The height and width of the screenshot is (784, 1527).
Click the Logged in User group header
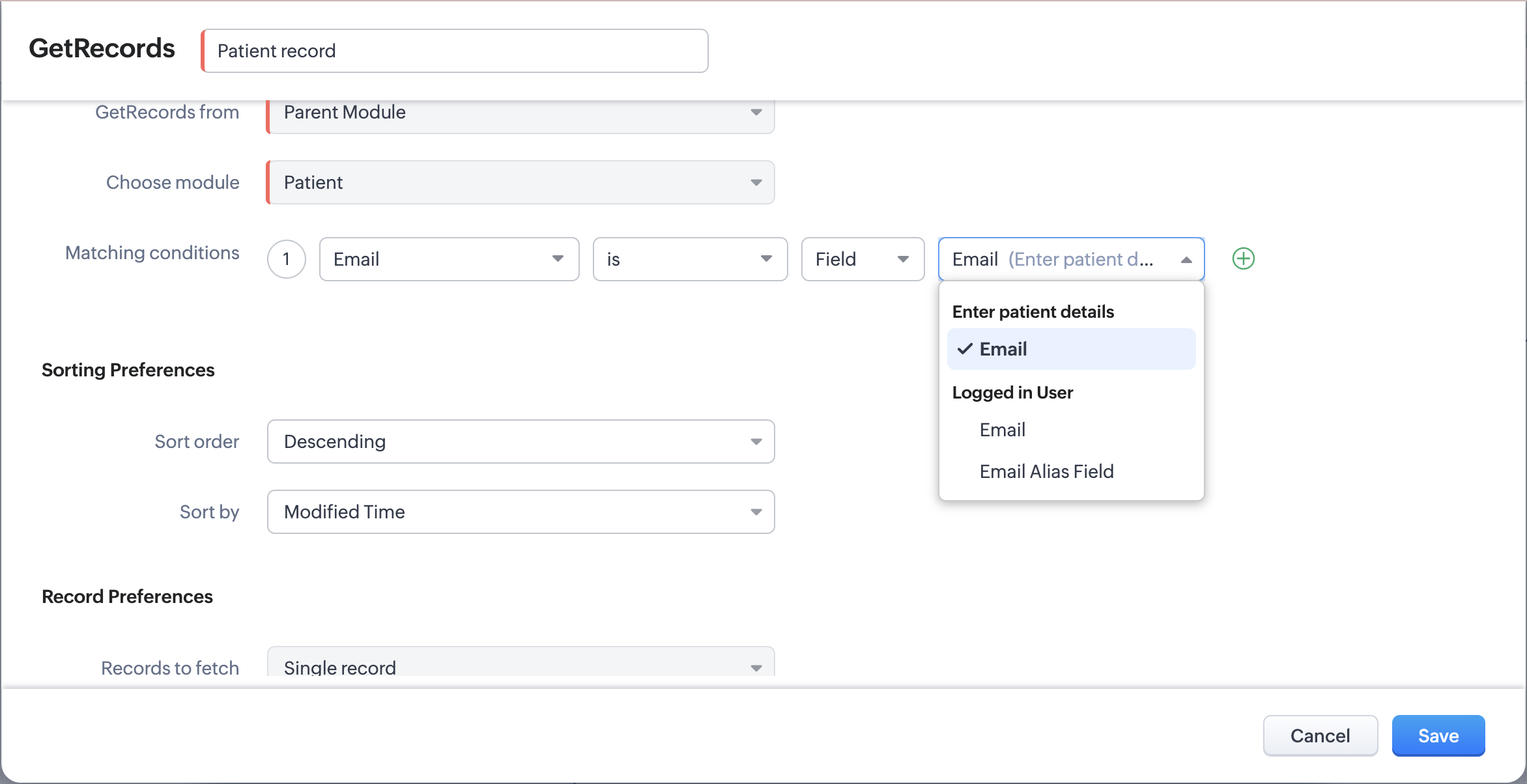click(x=1012, y=393)
